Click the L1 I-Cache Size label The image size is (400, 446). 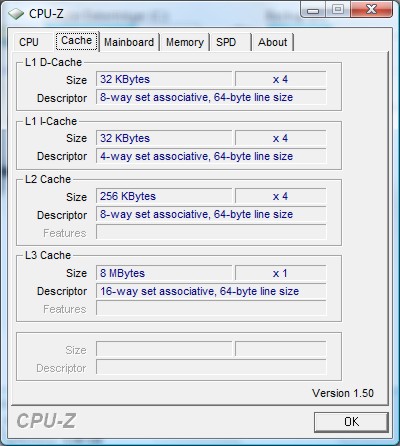pyautogui.click(x=76, y=138)
